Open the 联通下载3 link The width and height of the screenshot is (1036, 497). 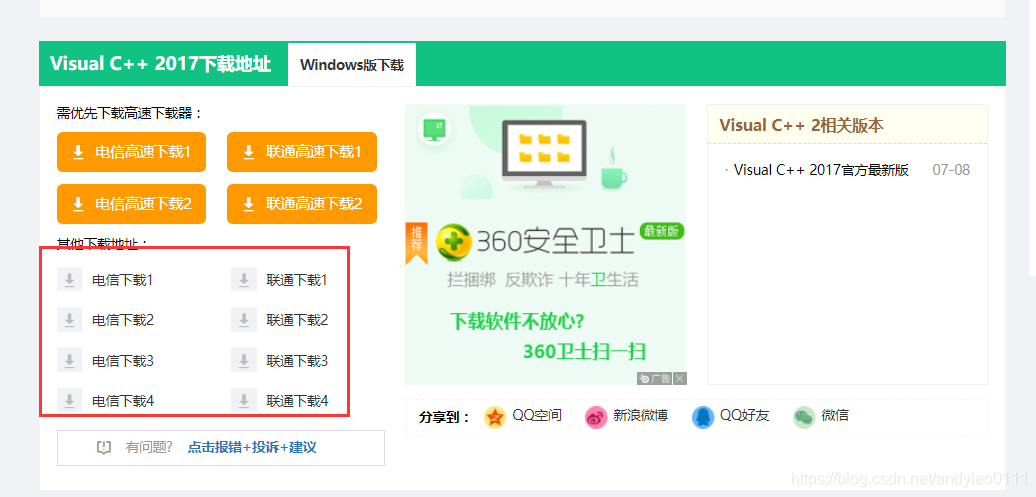tap(297, 361)
